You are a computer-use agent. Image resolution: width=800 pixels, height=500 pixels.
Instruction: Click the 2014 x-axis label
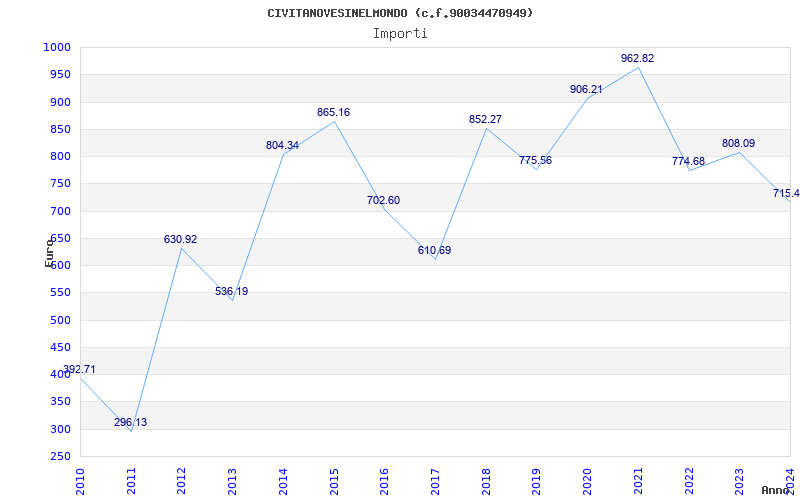click(x=284, y=482)
